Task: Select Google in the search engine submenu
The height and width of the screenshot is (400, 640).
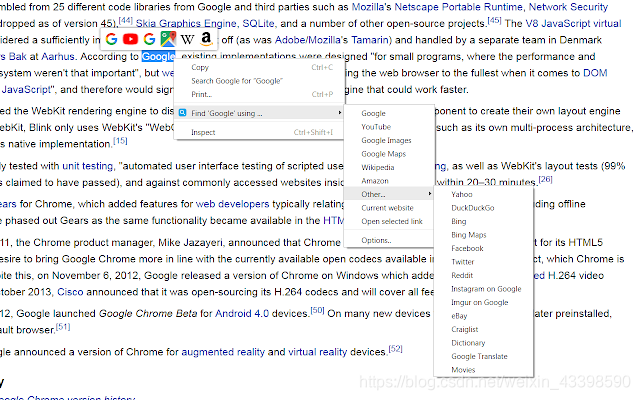Action: [389, 113]
